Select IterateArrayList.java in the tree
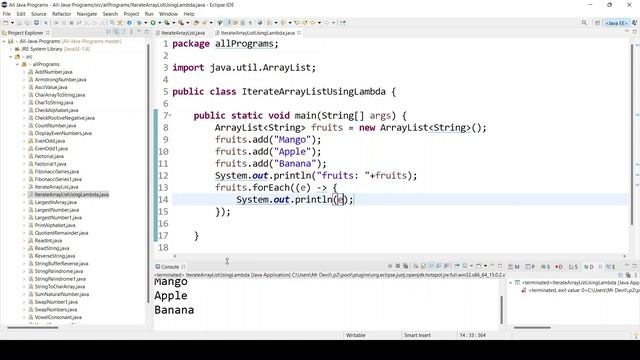 click(56, 187)
